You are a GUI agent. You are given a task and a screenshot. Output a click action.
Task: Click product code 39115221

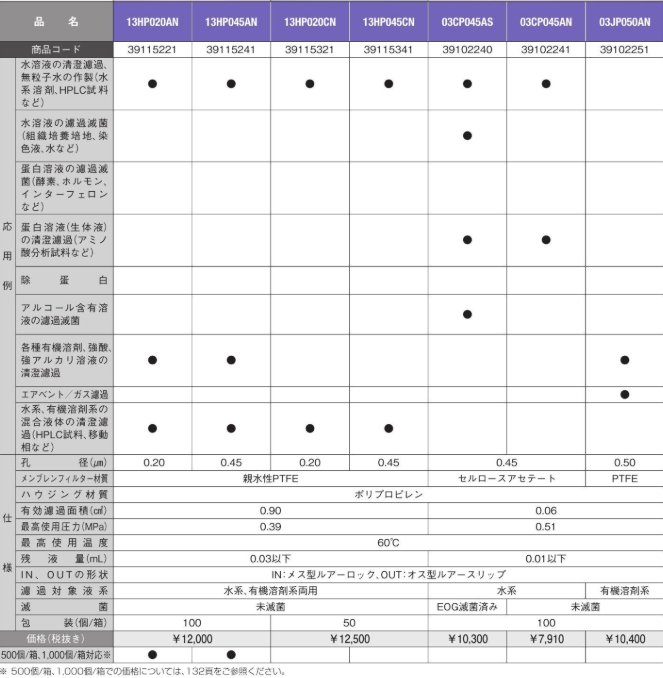coord(153,48)
